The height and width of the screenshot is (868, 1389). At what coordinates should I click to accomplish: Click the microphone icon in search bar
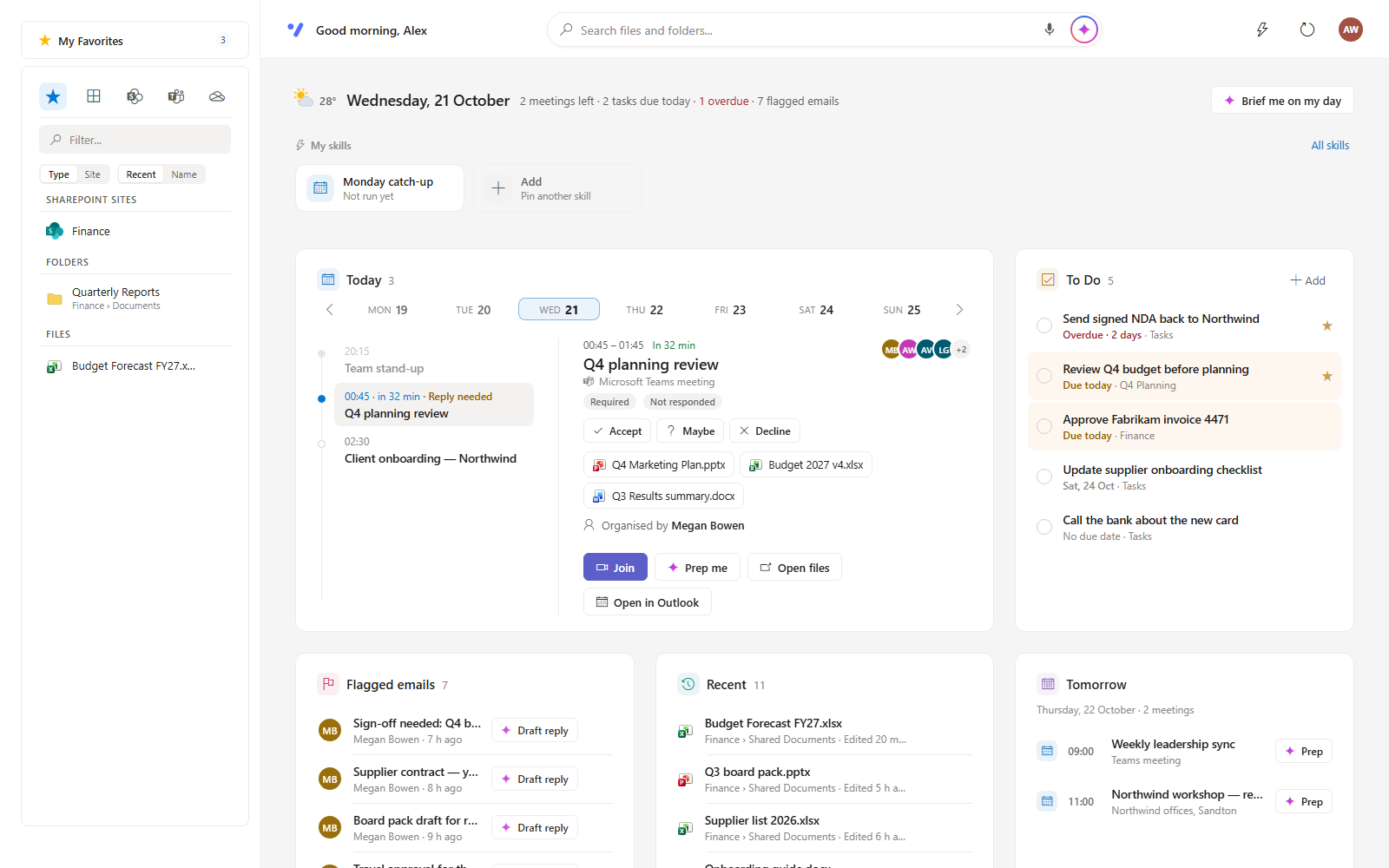[x=1050, y=30]
